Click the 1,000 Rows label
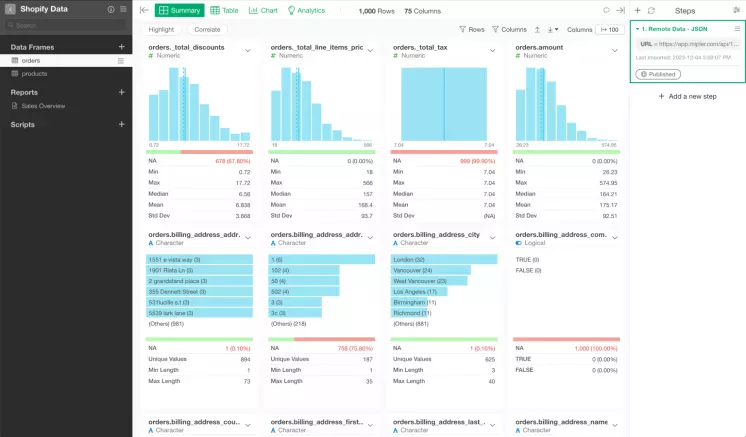The width and height of the screenshot is (746, 437). 376,11
